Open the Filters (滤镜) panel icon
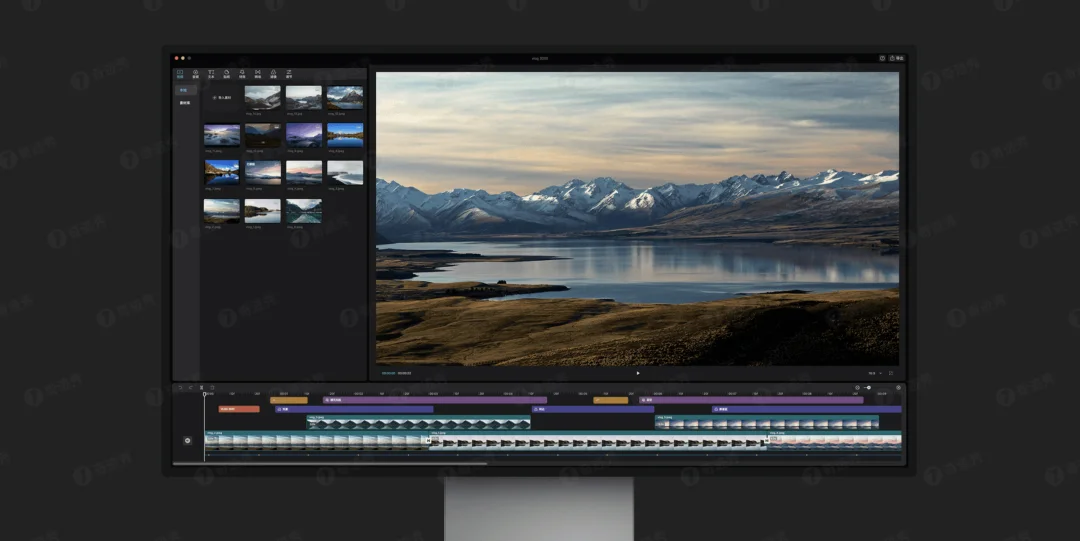Image resolution: width=1080 pixels, height=541 pixels. [273, 74]
